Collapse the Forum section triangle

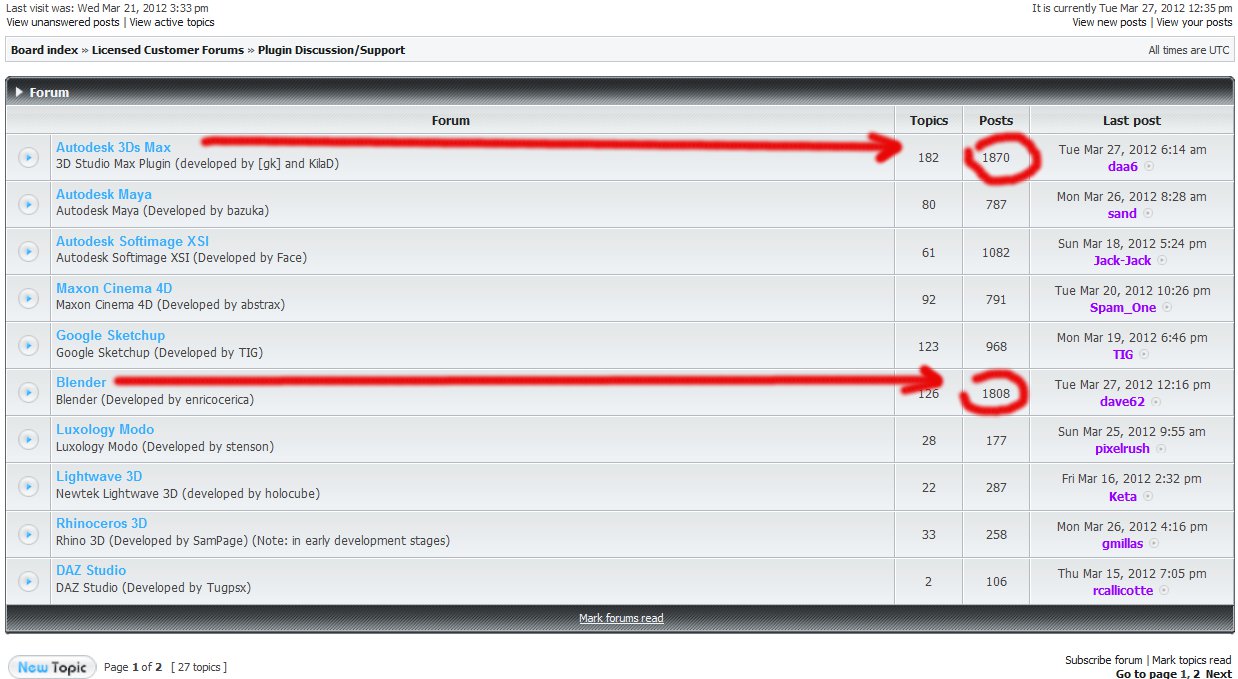point(19,92)
